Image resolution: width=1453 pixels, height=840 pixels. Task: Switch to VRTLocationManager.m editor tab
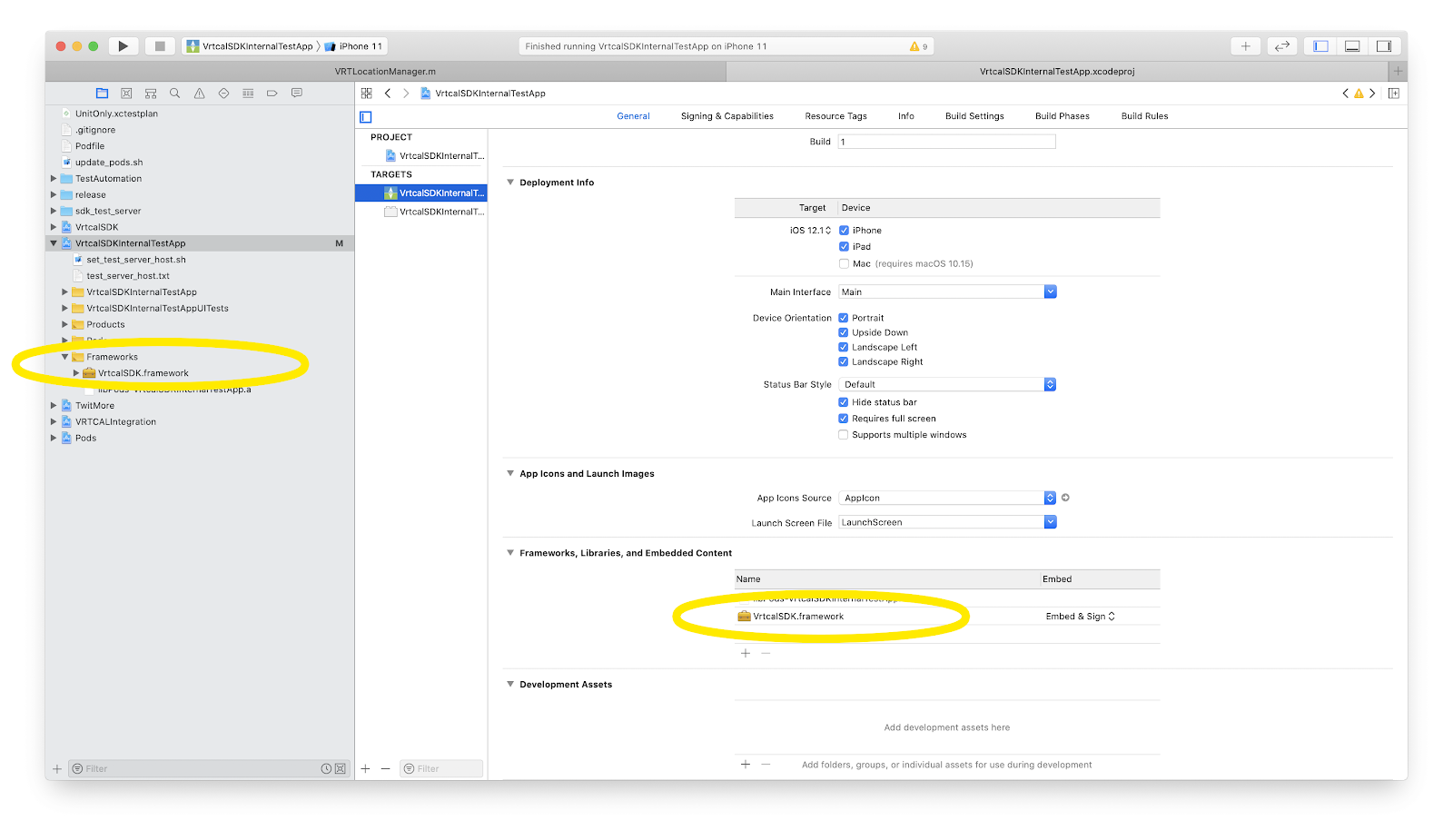point(385,72)
